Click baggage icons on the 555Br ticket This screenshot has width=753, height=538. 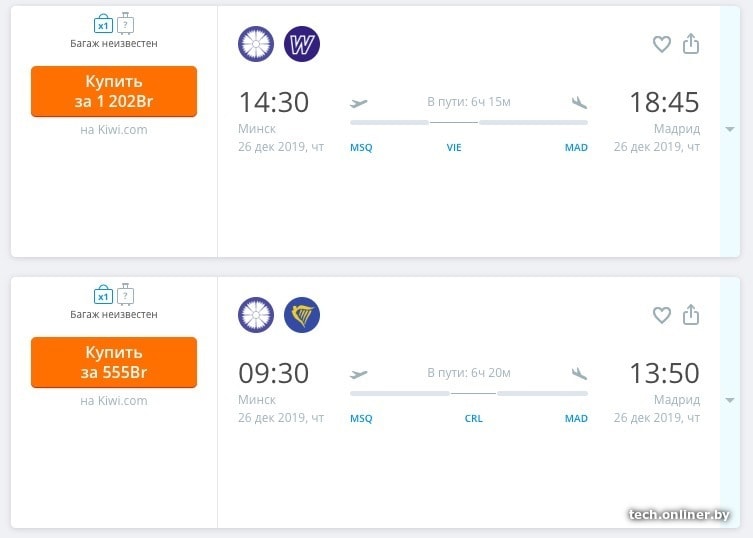tap(114, 295)
